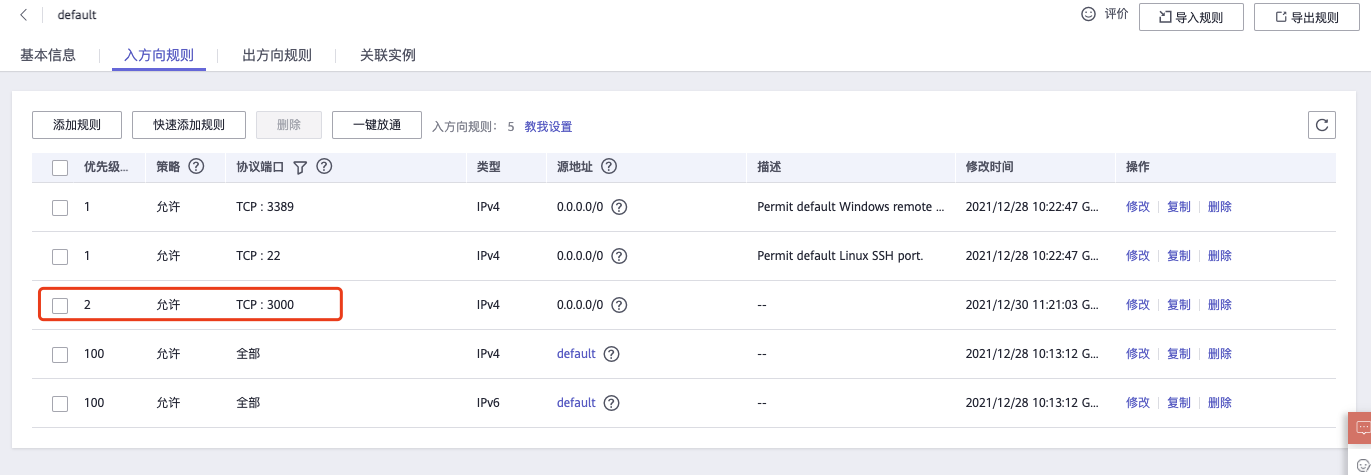Click 删除 for the IPv6 rule
1371x475 pixels.
(x=1219, y=403)
